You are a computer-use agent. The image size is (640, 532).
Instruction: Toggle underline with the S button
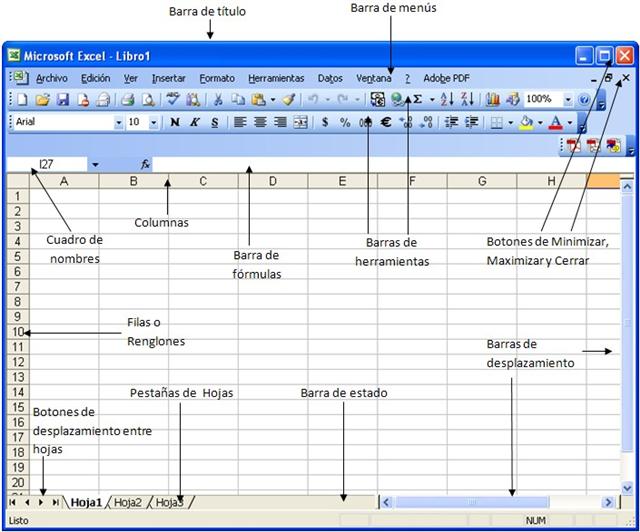(215, 122)
